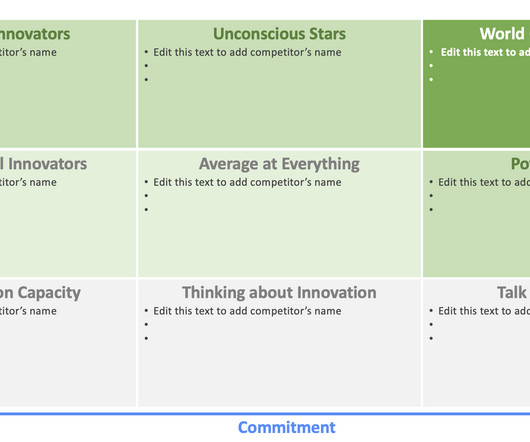
Task: Click second empty bullet in Talk cell
Action: pyautogui.click(x=431, y=324)
